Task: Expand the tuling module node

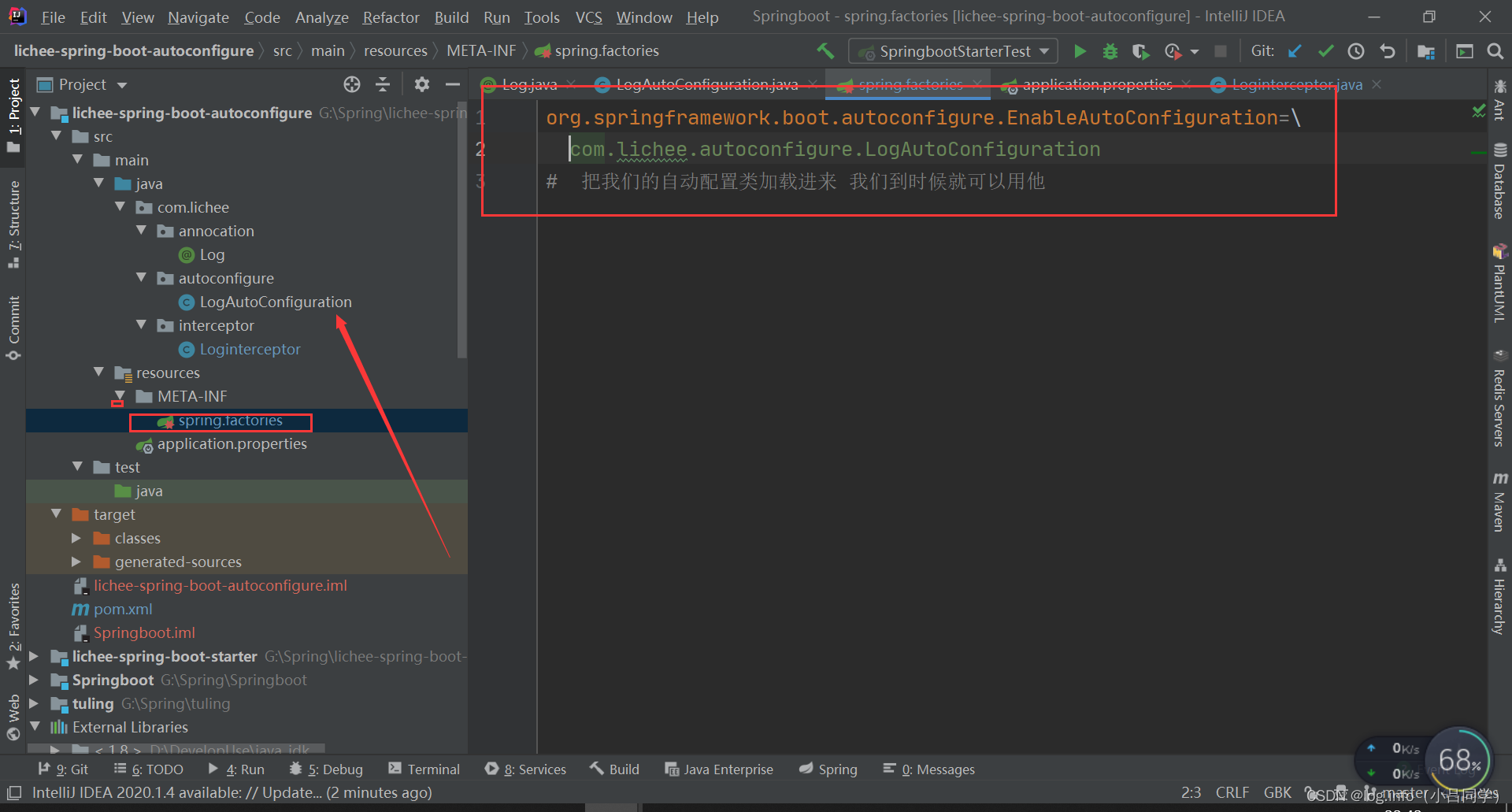Action: point(35,703)
